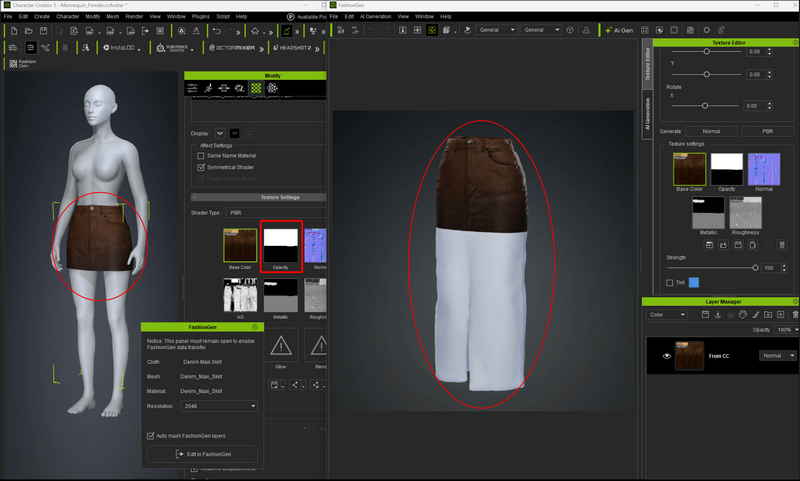
Task: Adjust the Strength slider handle
Action: pyautogui.click(x=755, y=268)
